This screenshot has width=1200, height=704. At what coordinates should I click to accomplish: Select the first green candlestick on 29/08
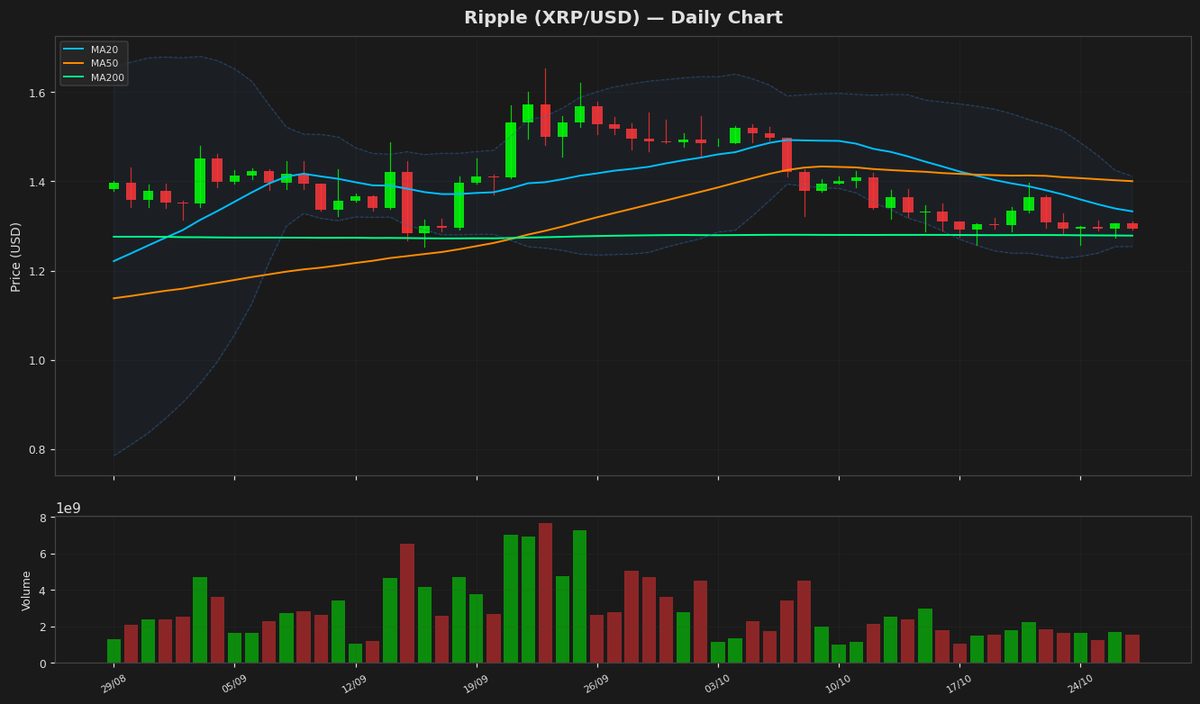[x=114, y=185]
